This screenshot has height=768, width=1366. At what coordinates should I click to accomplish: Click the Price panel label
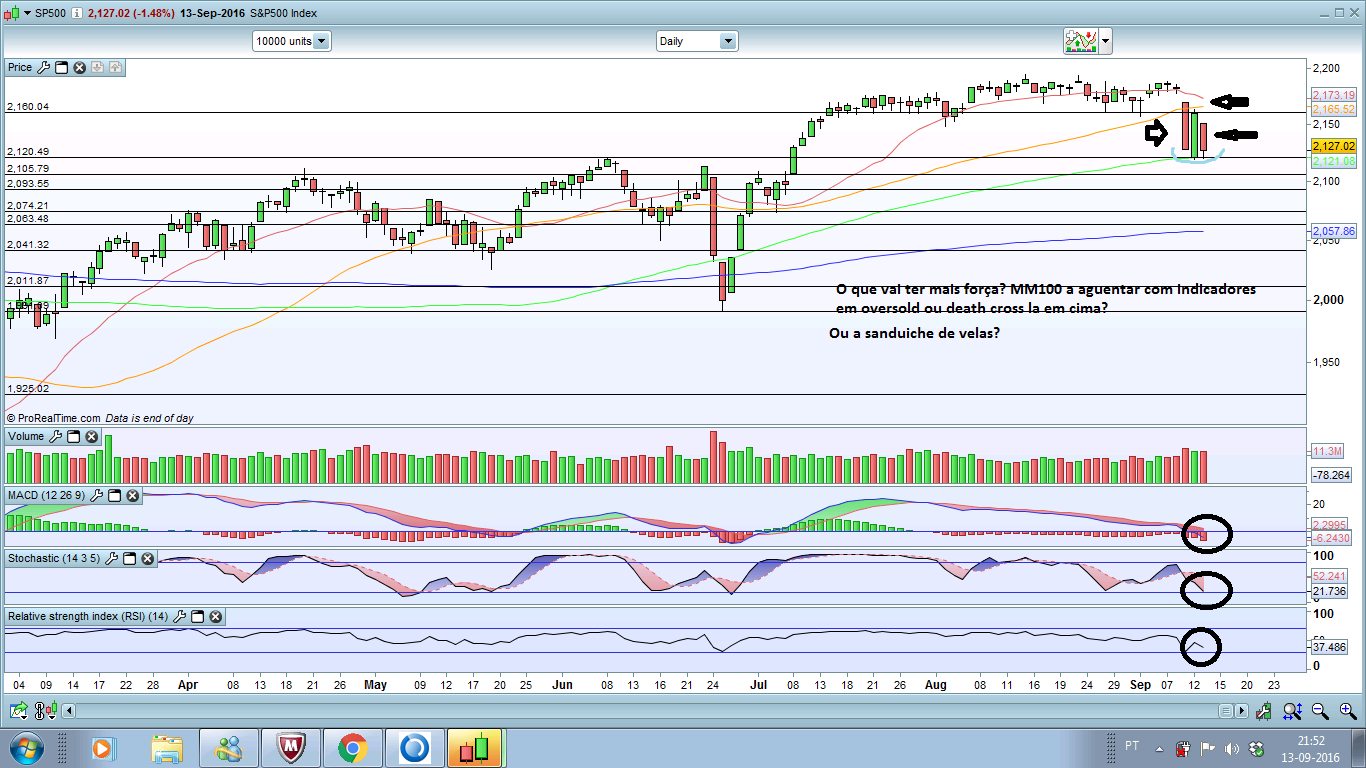coord(20,67)
